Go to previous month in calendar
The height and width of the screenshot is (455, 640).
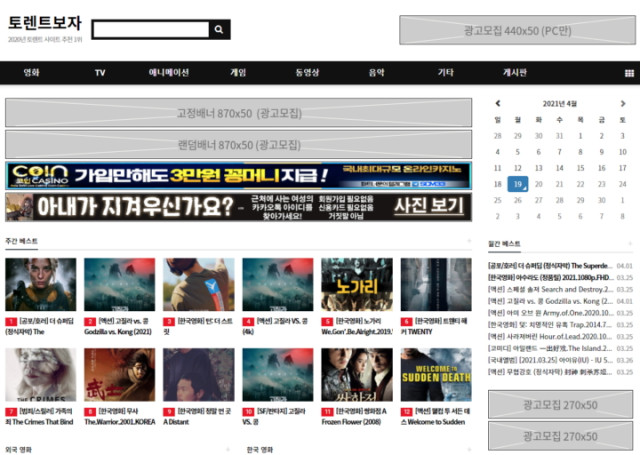click(498, 104)
